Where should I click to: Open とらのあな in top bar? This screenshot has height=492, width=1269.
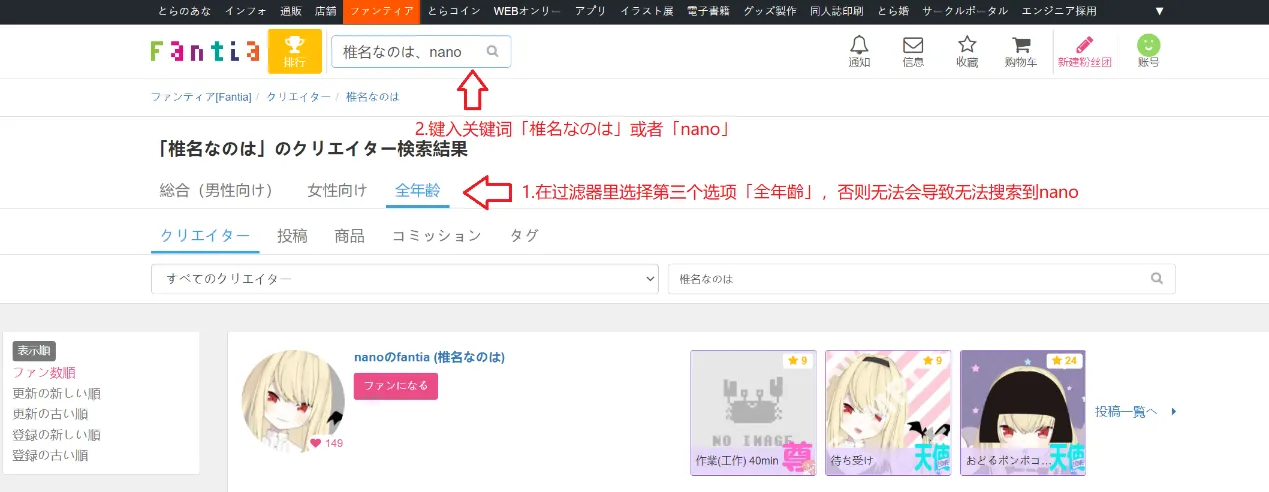[x=185, y=11]
